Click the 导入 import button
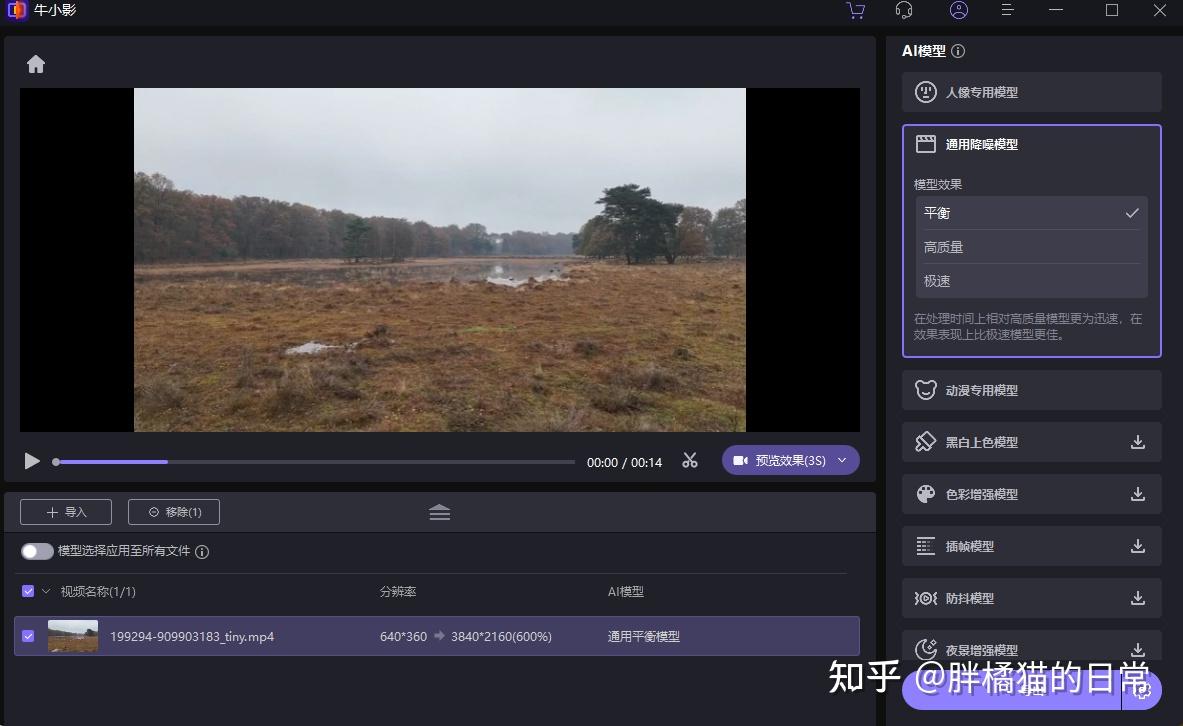 point(66,512)
